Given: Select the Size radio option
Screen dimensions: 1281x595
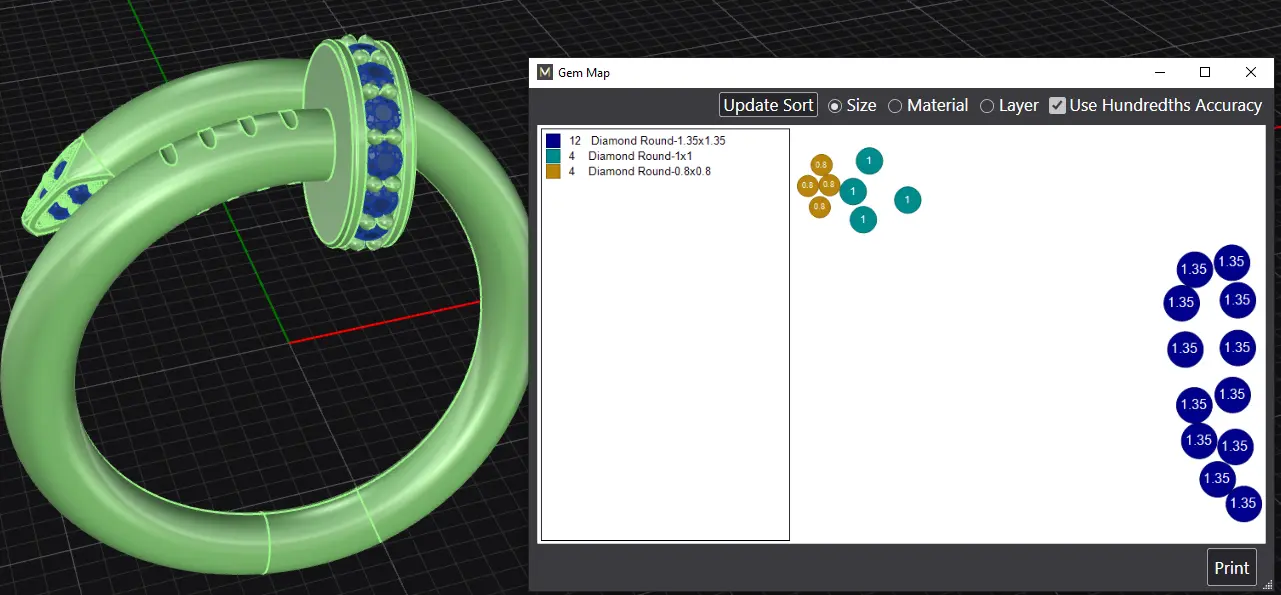Looking at the screenshot, I should [835, 106].
